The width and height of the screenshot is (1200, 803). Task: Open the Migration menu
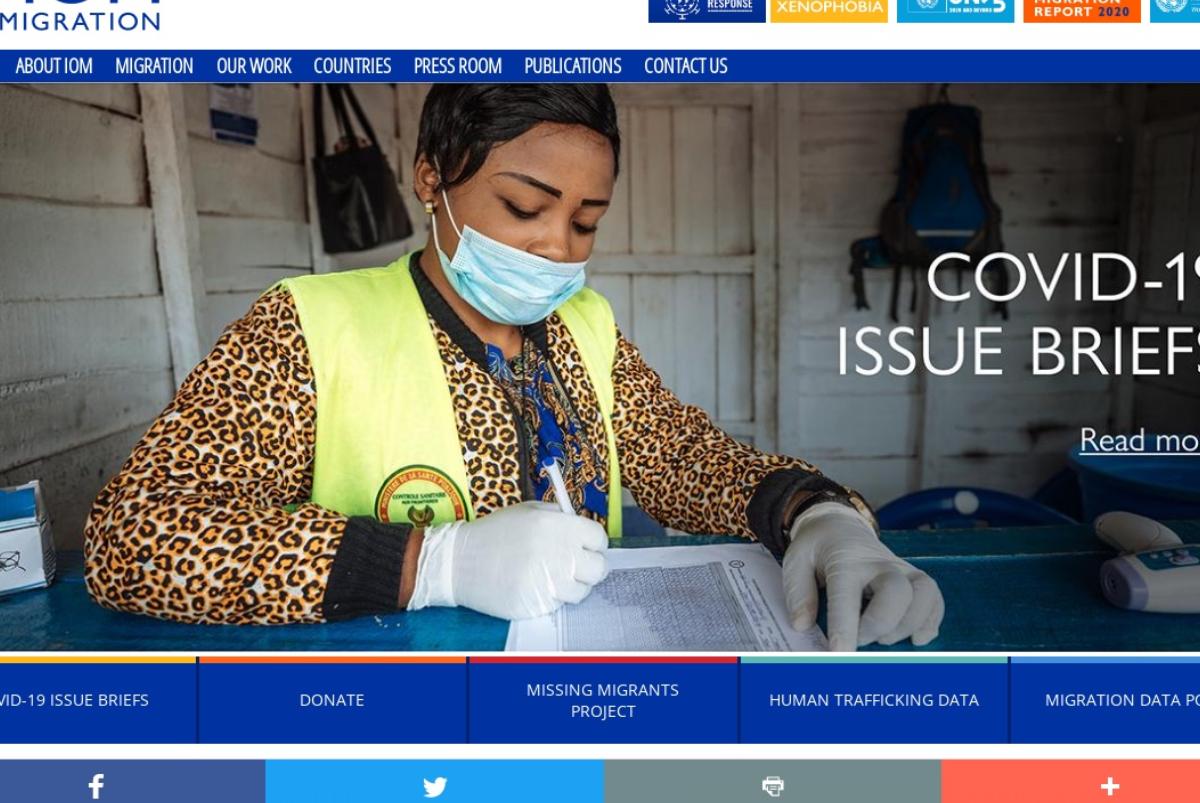click(x=154, y=66)
